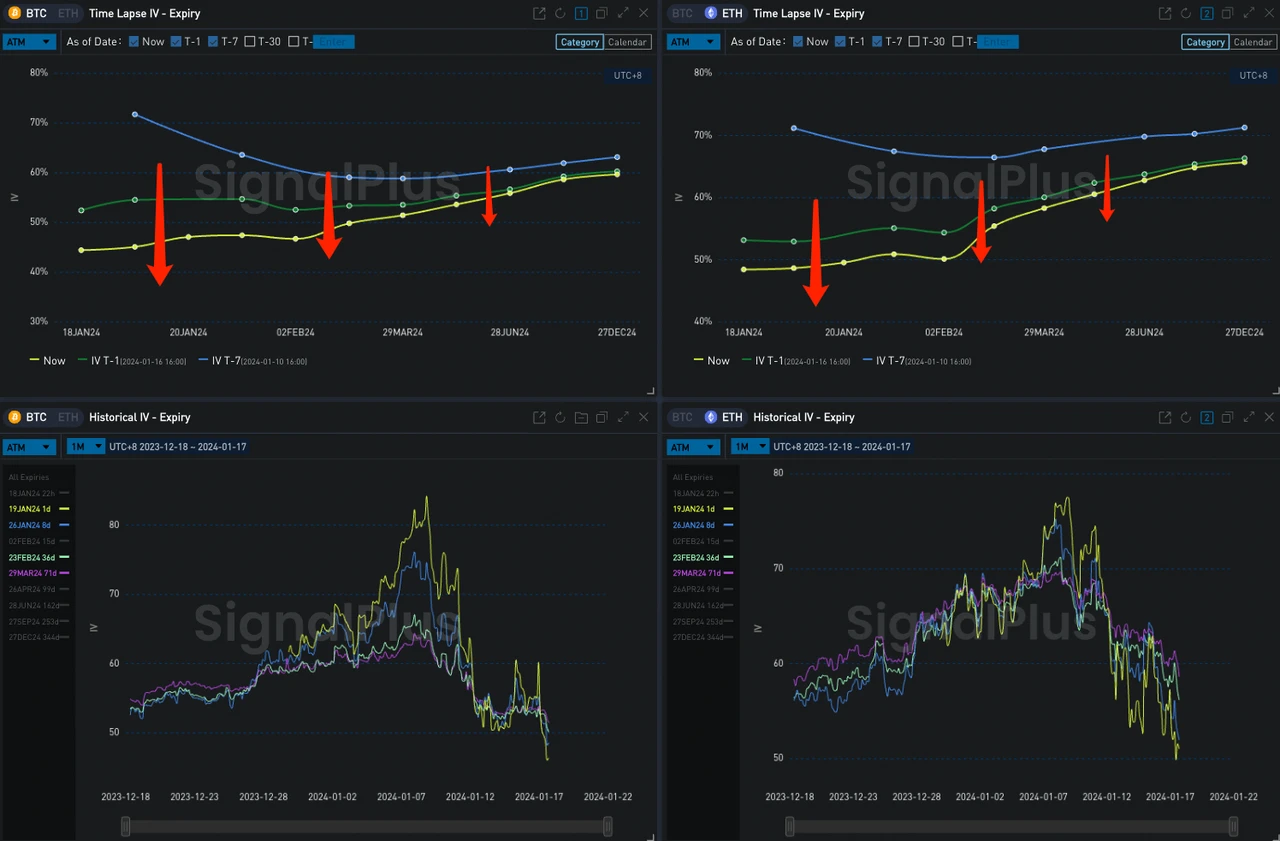Open the 1M period dropdown in BTC Historical IV
The image size is (1280, 841).
coord(84,447)
